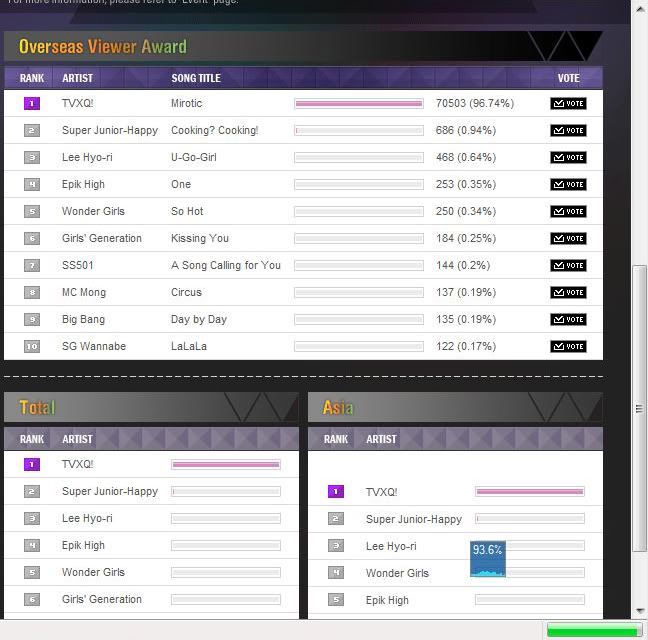Vote for SG Wannabe LaLaLa
Viewport: 648px width, 640px height.
pyautogui.click(x=568, y=346)
